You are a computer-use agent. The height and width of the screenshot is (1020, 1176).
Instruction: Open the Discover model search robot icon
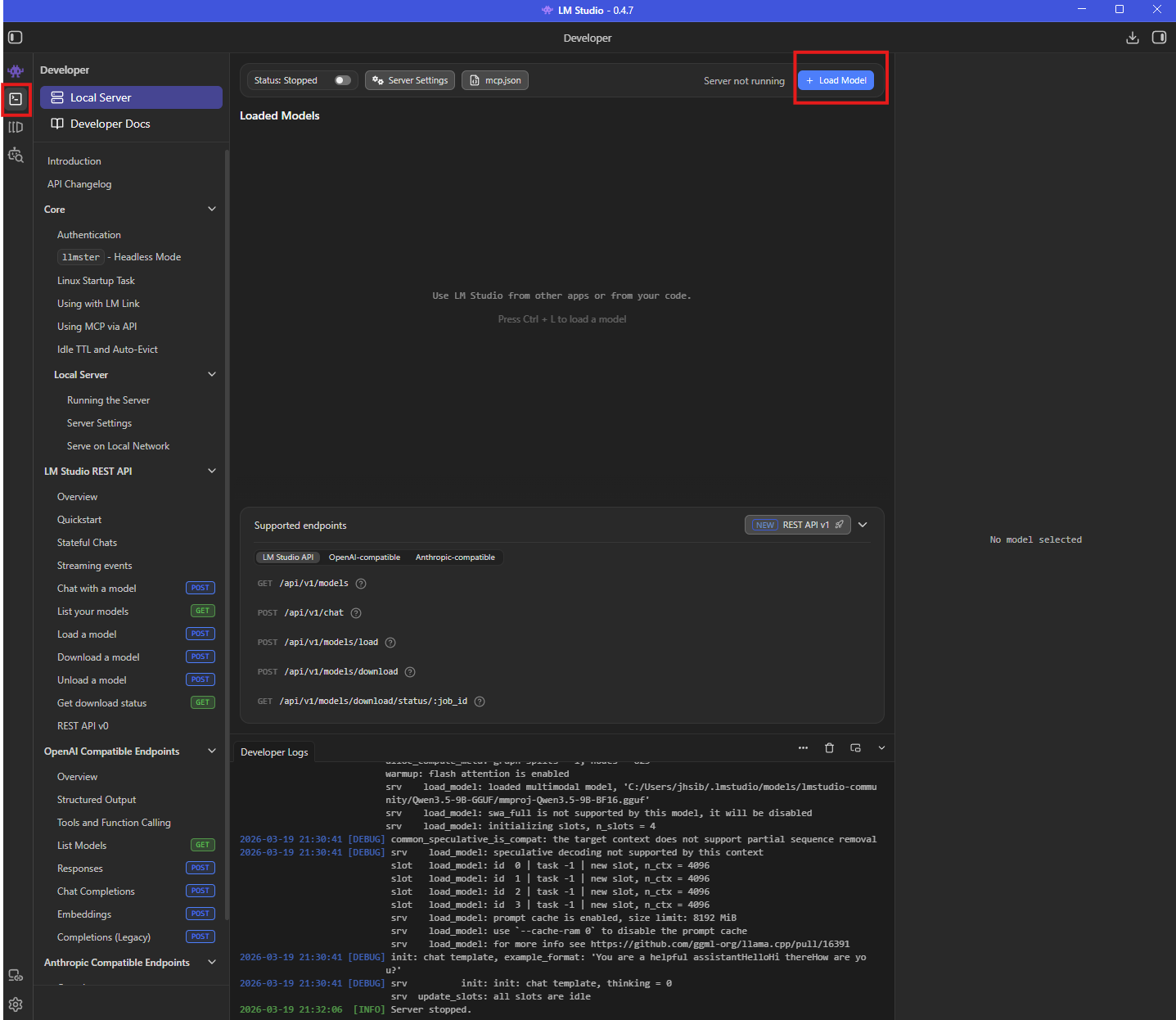[x=16, y=155]
